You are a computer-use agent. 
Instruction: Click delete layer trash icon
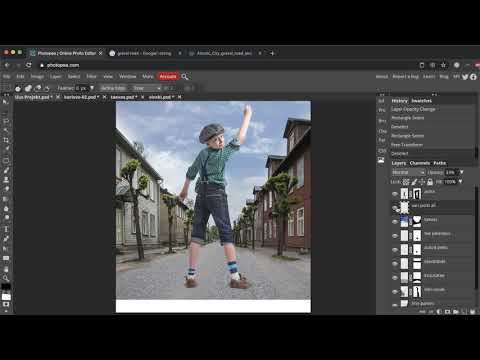point(472,312)
